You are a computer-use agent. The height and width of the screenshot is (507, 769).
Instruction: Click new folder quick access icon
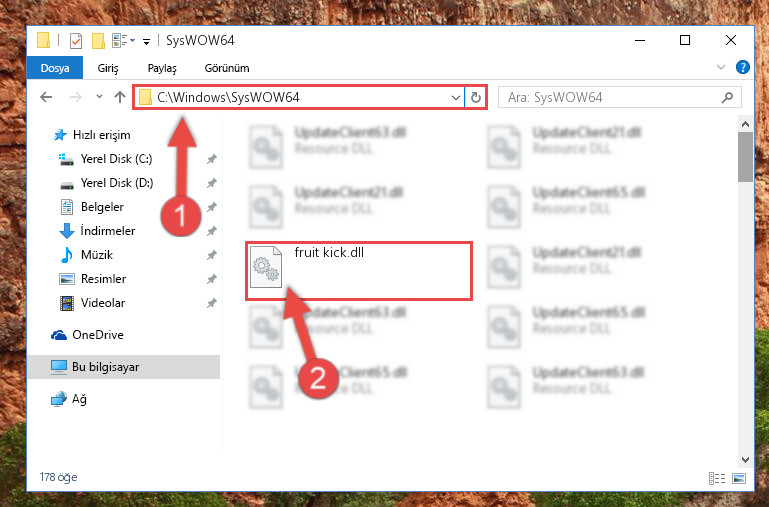tap(98, 41)
